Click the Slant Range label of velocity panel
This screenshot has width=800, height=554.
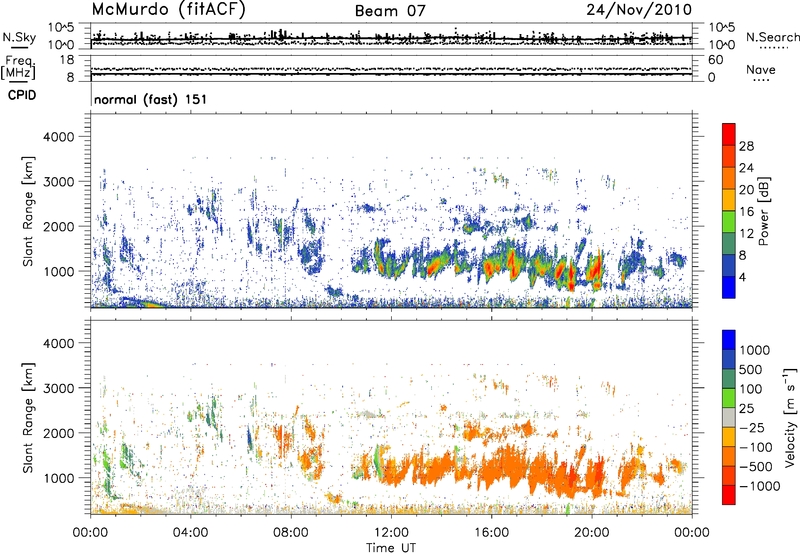tap(28, 417)
